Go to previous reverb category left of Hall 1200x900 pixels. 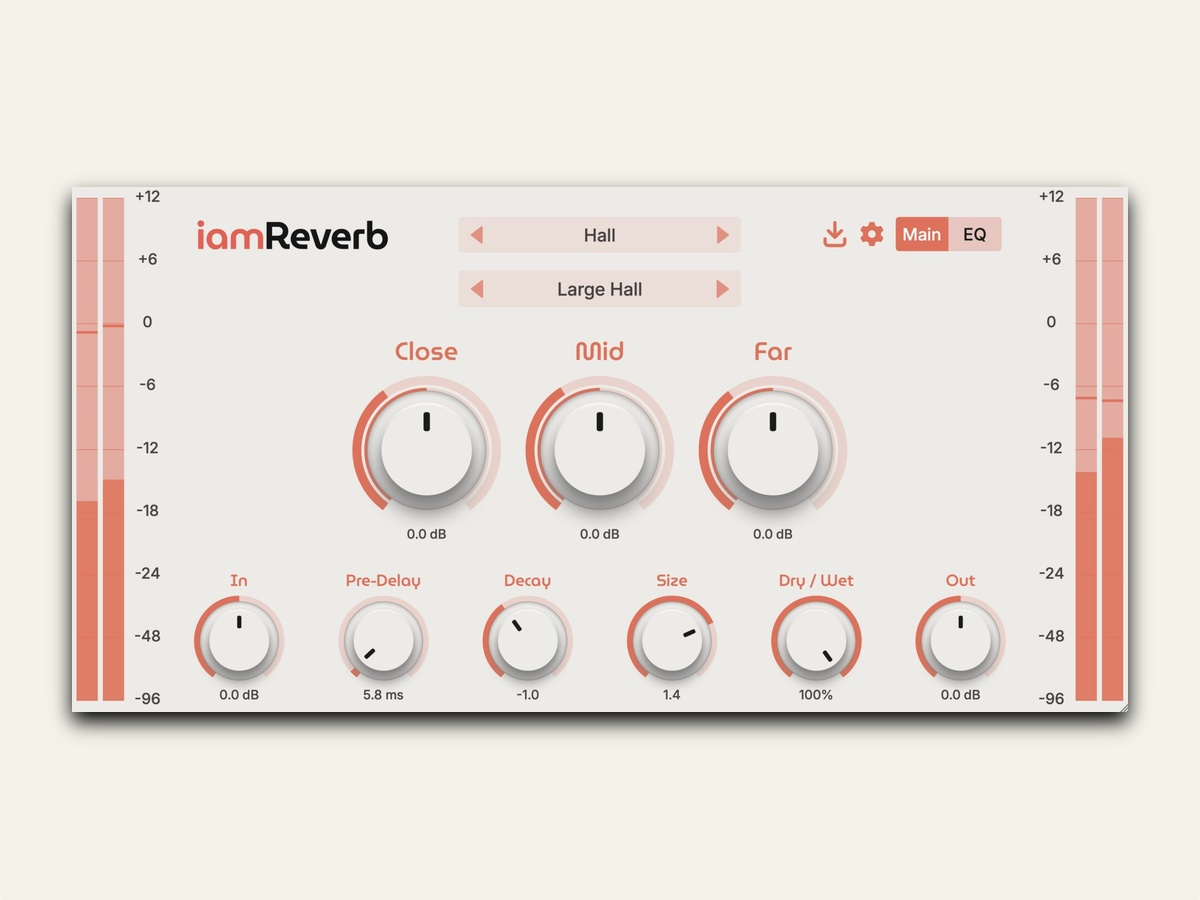tap(477, 235)
